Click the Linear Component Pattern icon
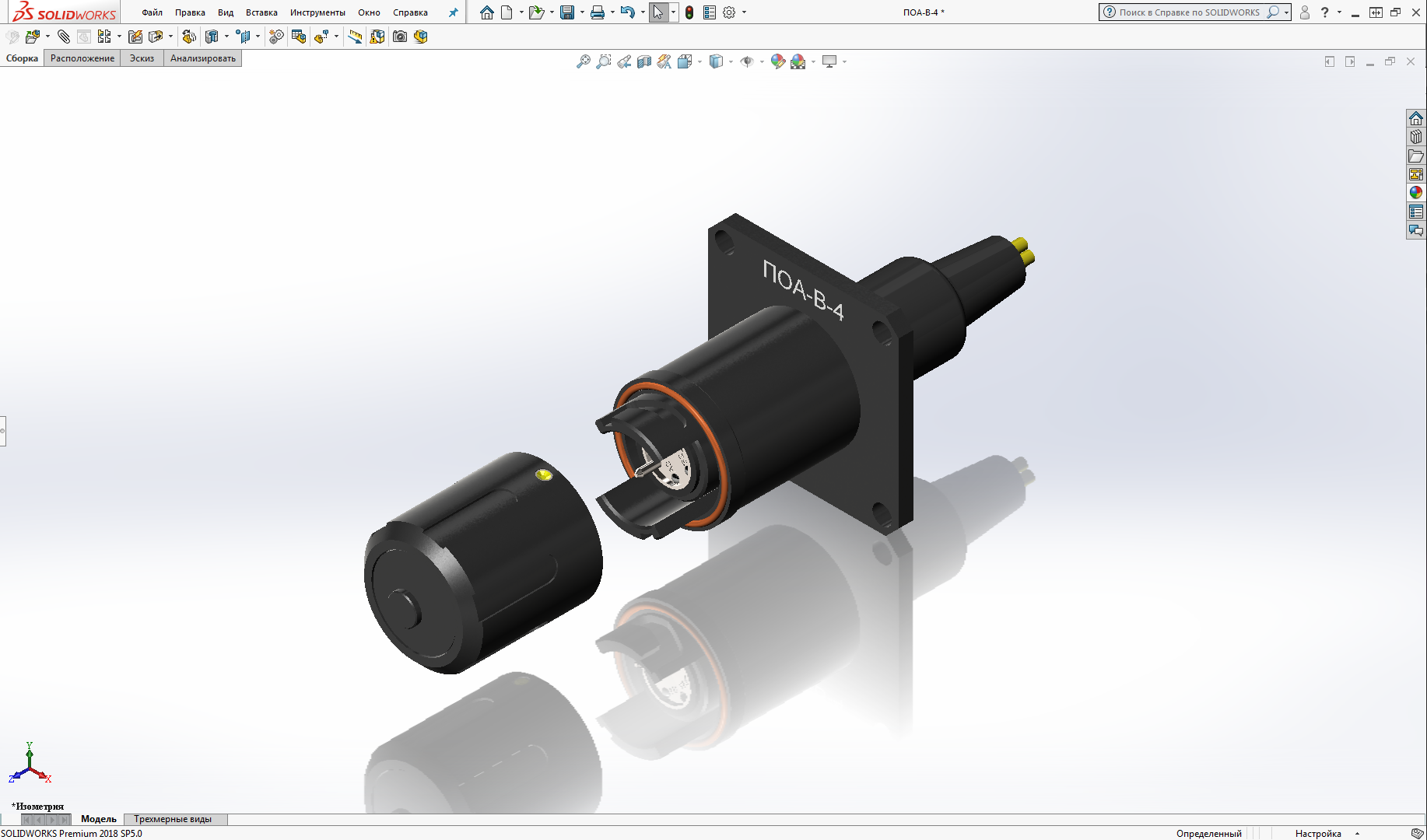This screenshot has width=1427, height=840. [x=104, y=37]
